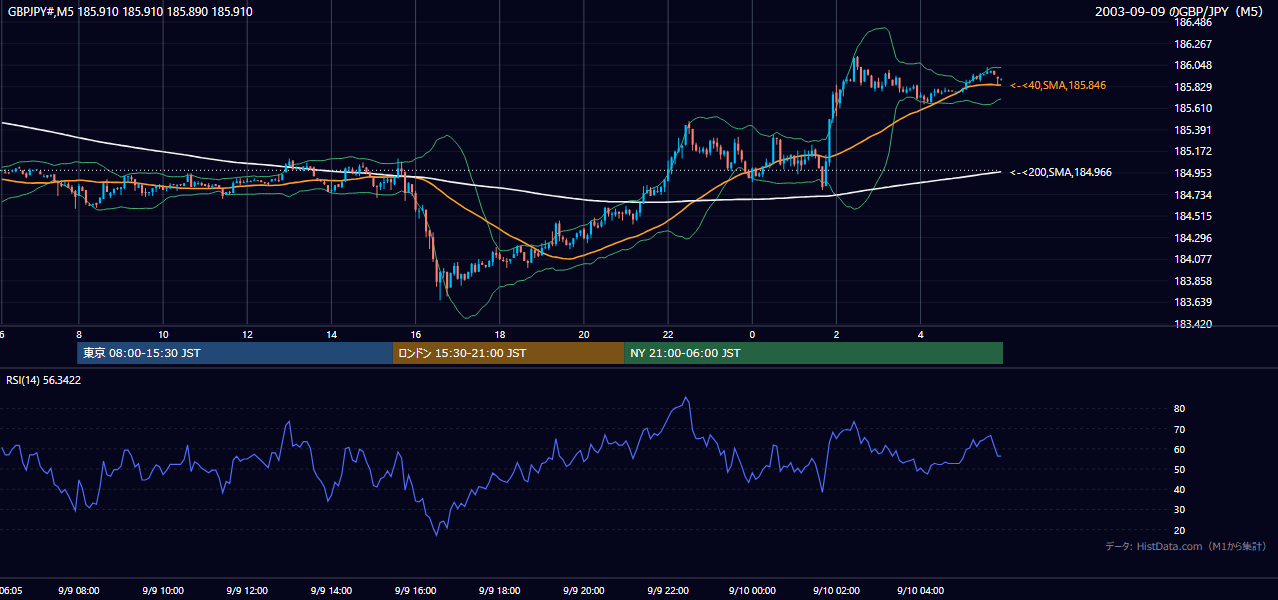Image resolution: width=1278 pixels, height=600 pixels.
Task: Click hour label 12 under price chart
Action: (247, 334)
